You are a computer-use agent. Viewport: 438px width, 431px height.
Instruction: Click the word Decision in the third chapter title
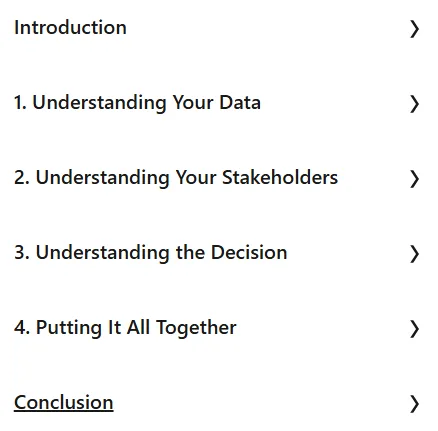click(249, 252)
